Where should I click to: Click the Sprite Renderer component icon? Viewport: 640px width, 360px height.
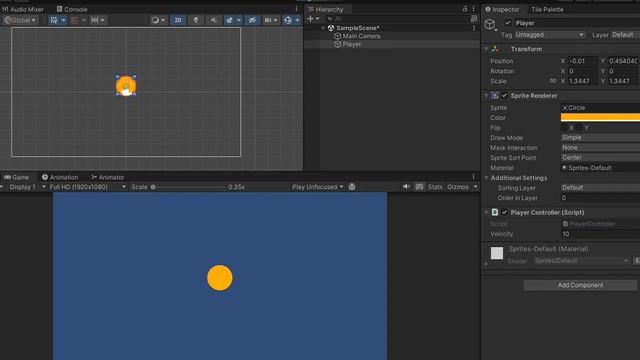495,96
